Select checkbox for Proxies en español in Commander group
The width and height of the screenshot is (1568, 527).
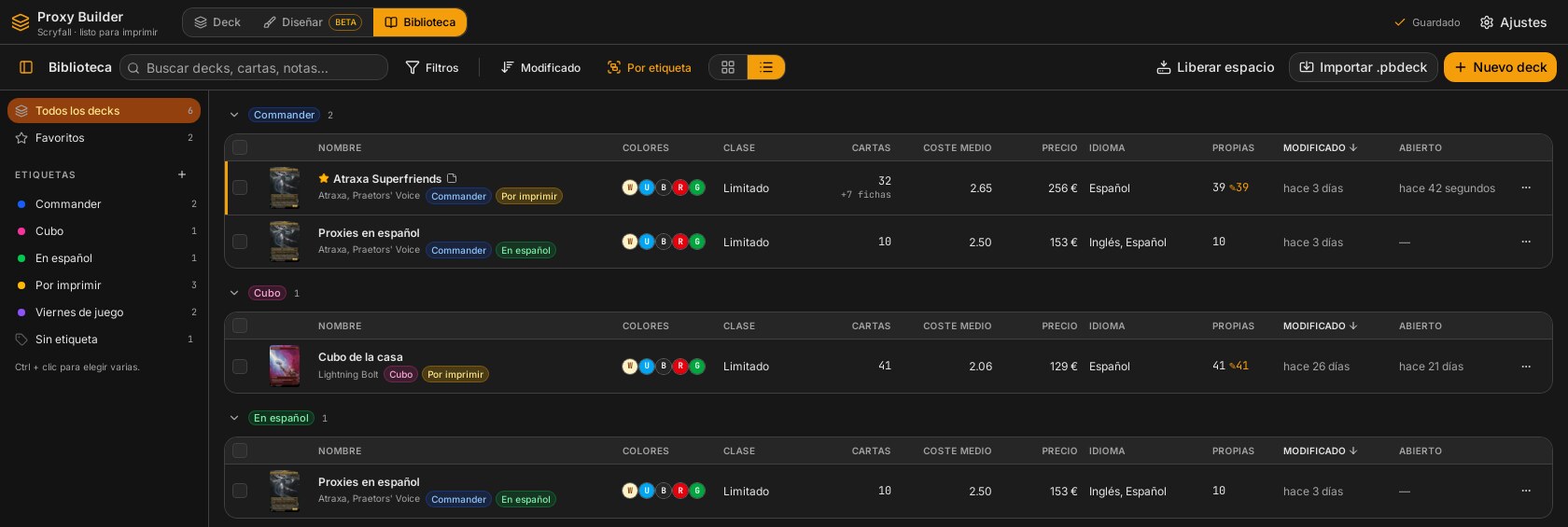pyautogui.click(x=240, y=242)
